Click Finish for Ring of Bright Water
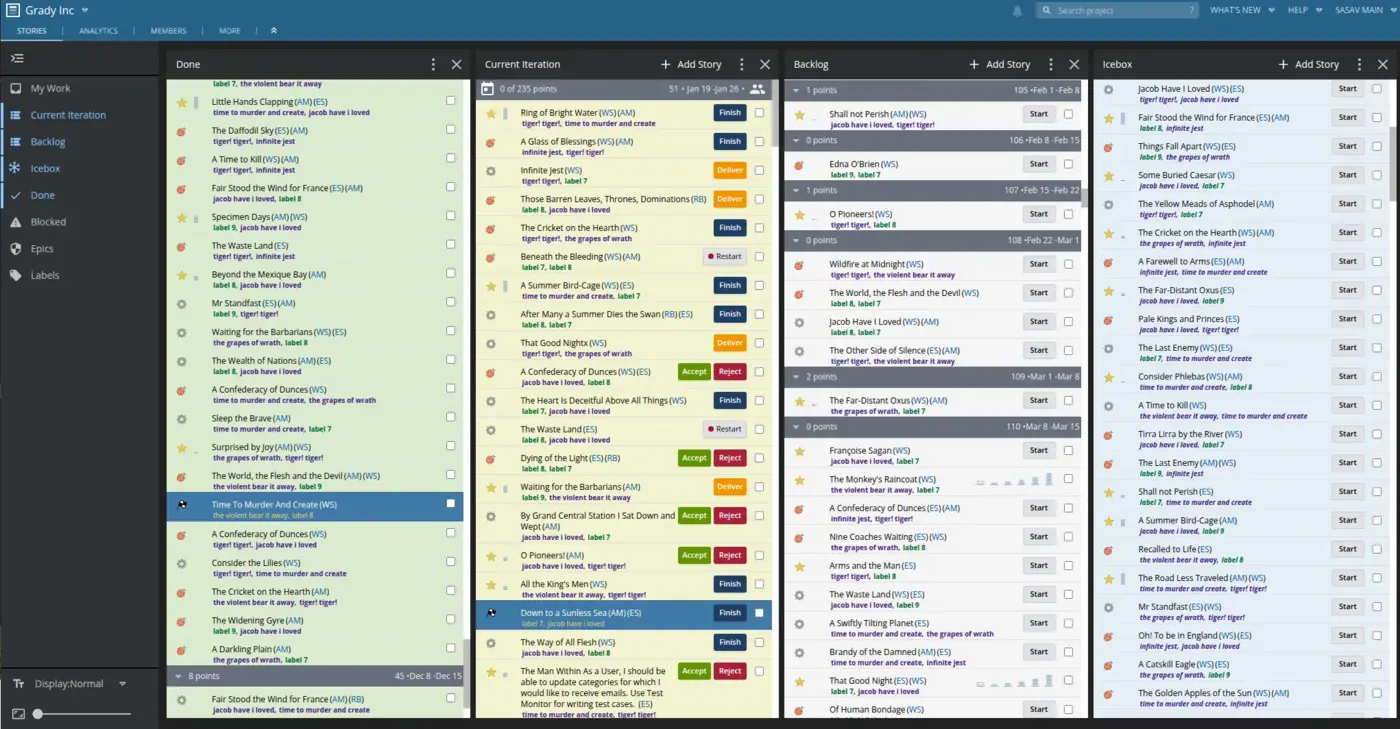This screenshot has height=729, width=1400. click(x=730, y=113)
